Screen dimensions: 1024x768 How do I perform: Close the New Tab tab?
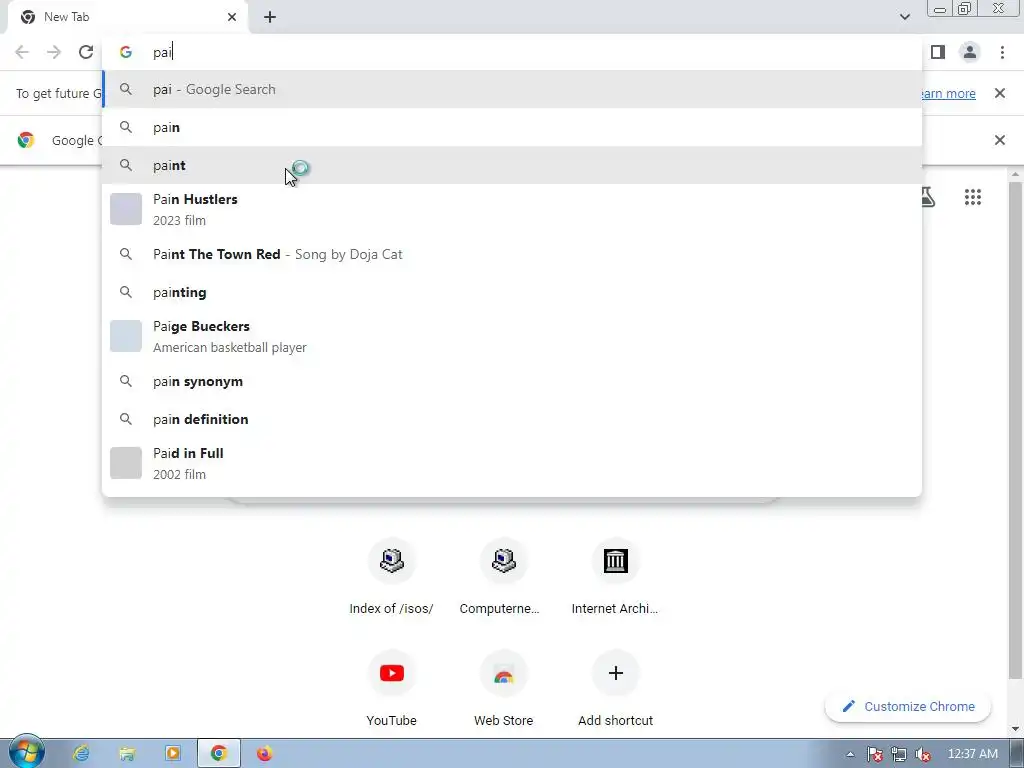[232, 17]
